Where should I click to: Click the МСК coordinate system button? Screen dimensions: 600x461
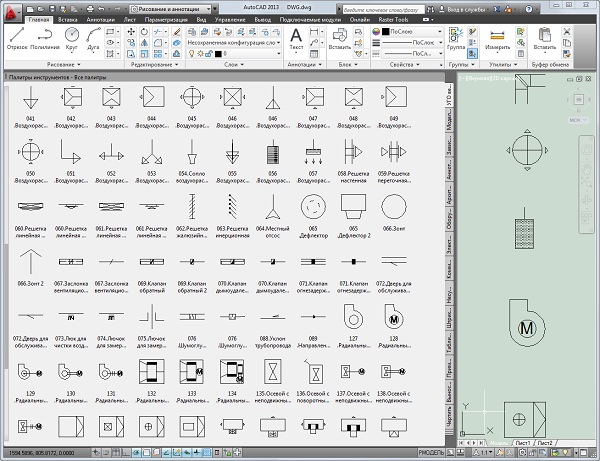coord(574,119)
